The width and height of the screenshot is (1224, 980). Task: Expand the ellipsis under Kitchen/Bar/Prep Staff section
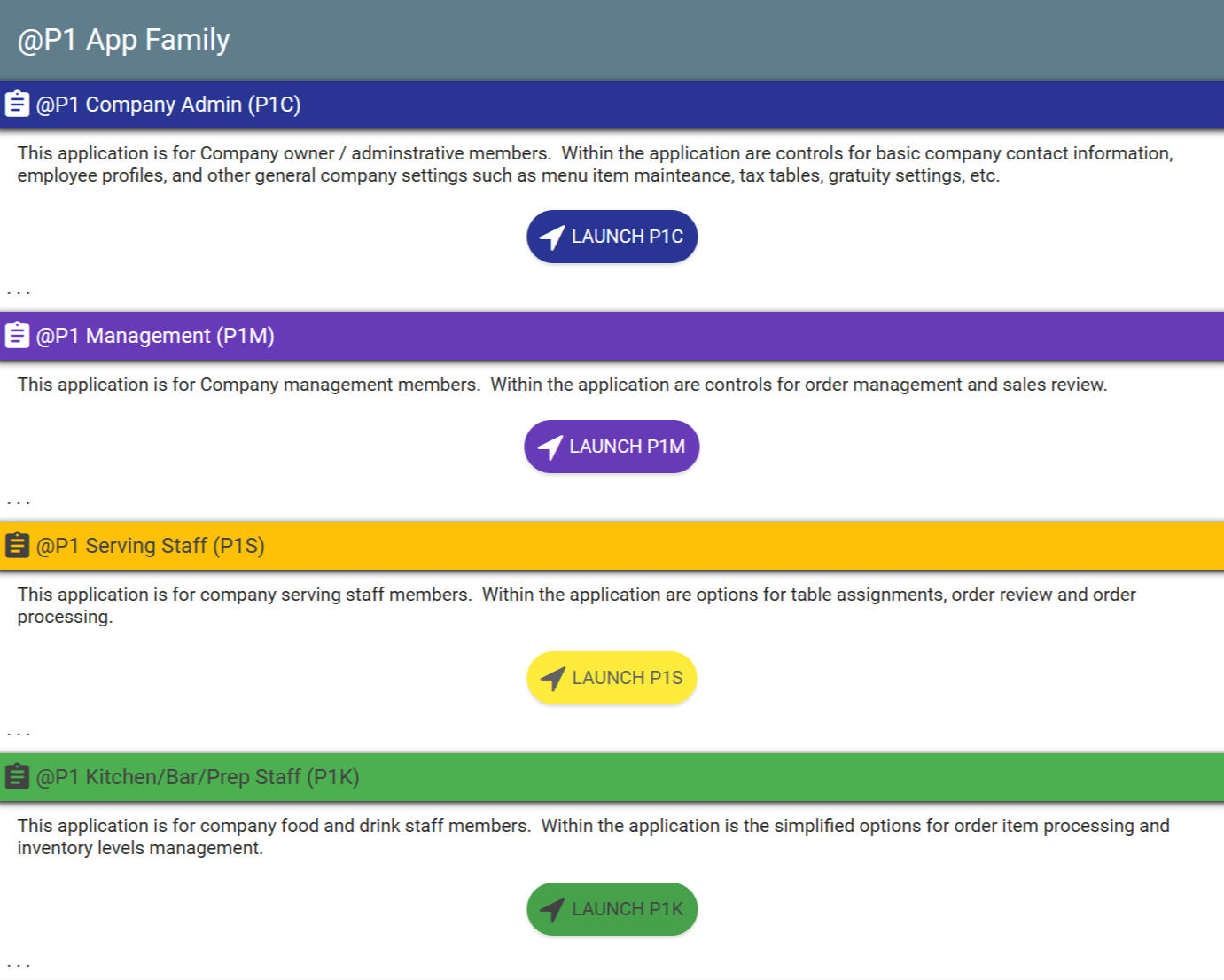(19, 965)
